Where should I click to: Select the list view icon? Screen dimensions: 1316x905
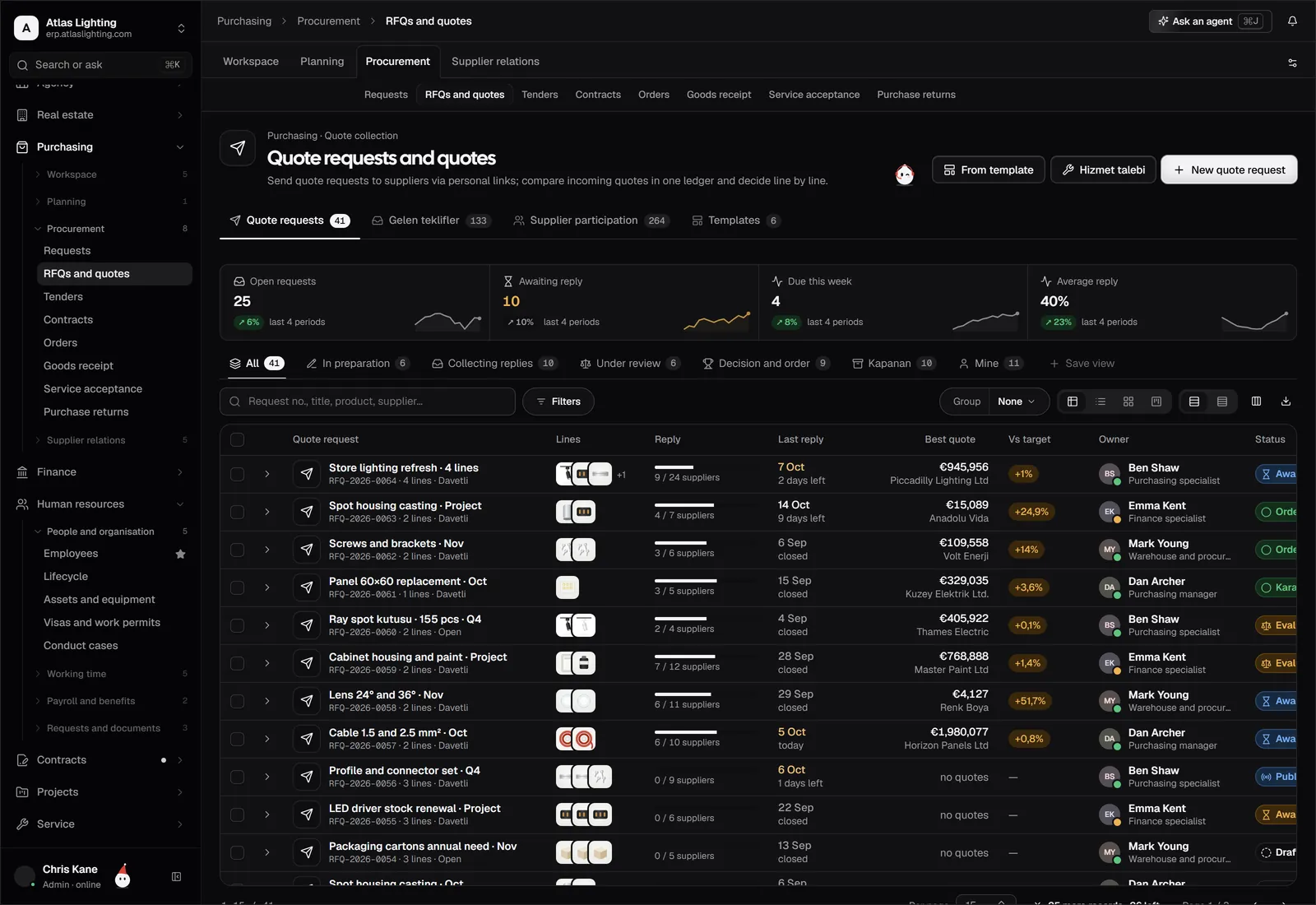pyautogui.click(x=1101, y=401)
